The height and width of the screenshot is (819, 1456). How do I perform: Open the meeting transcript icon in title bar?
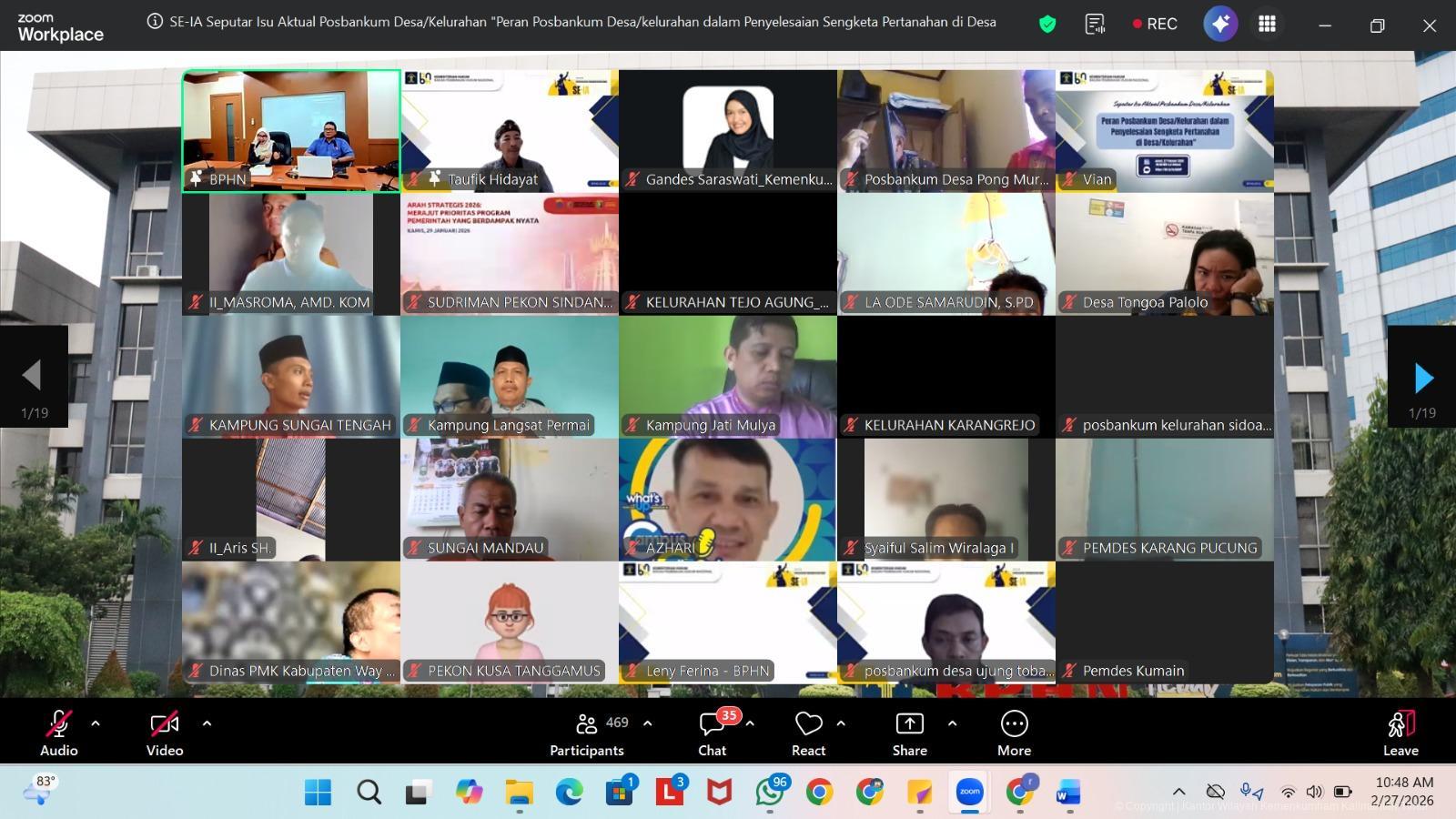click(1096, 25)
